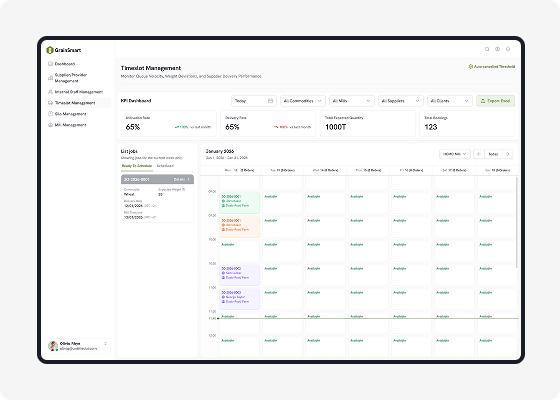The width and height of the screenshot is (560, 400).
Task: Open the All Clients dropdown
Action: pyautogui.click(x=450, y=101)
